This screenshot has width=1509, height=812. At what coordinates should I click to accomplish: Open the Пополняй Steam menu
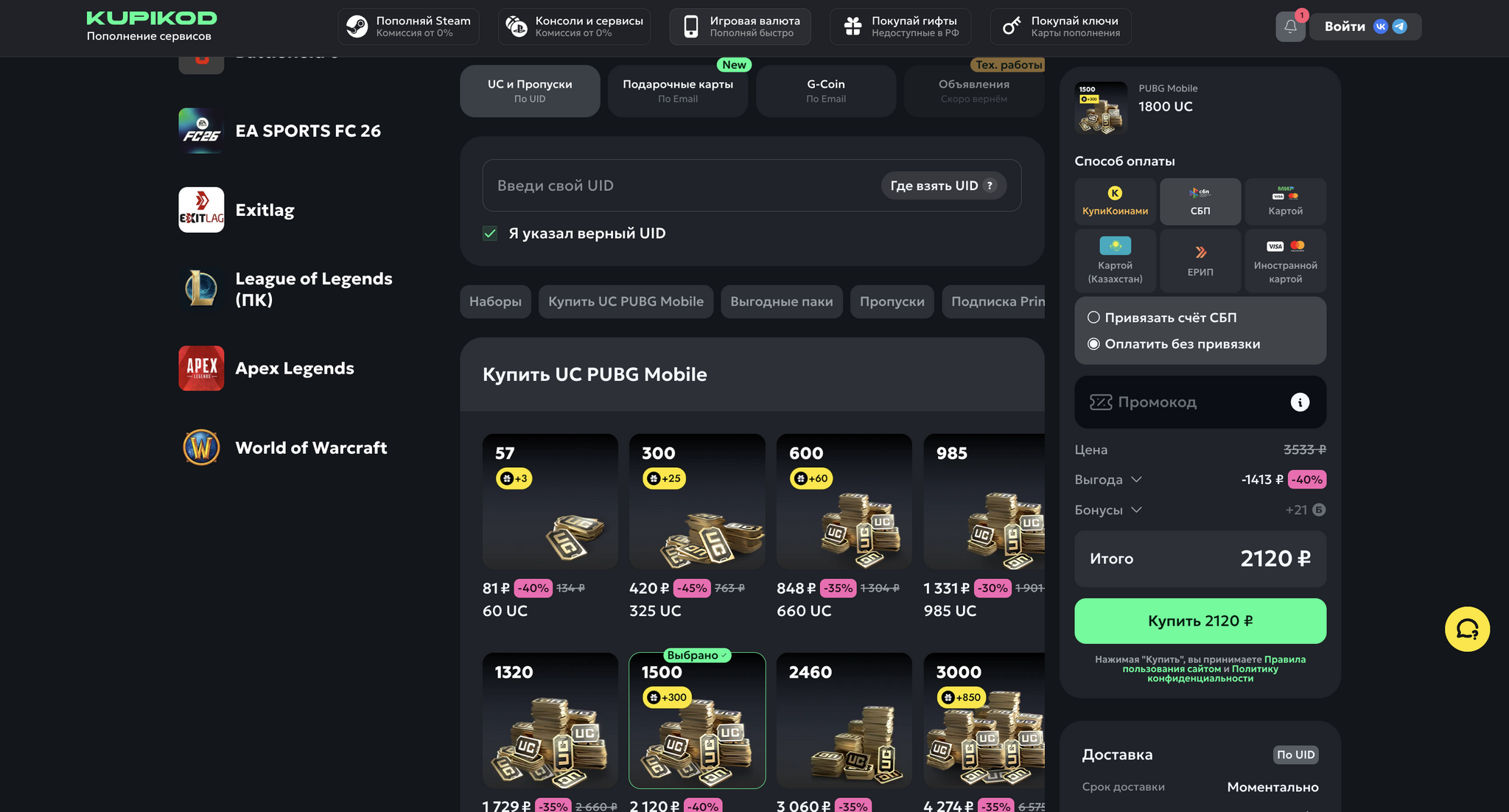(x=409, y=27)
